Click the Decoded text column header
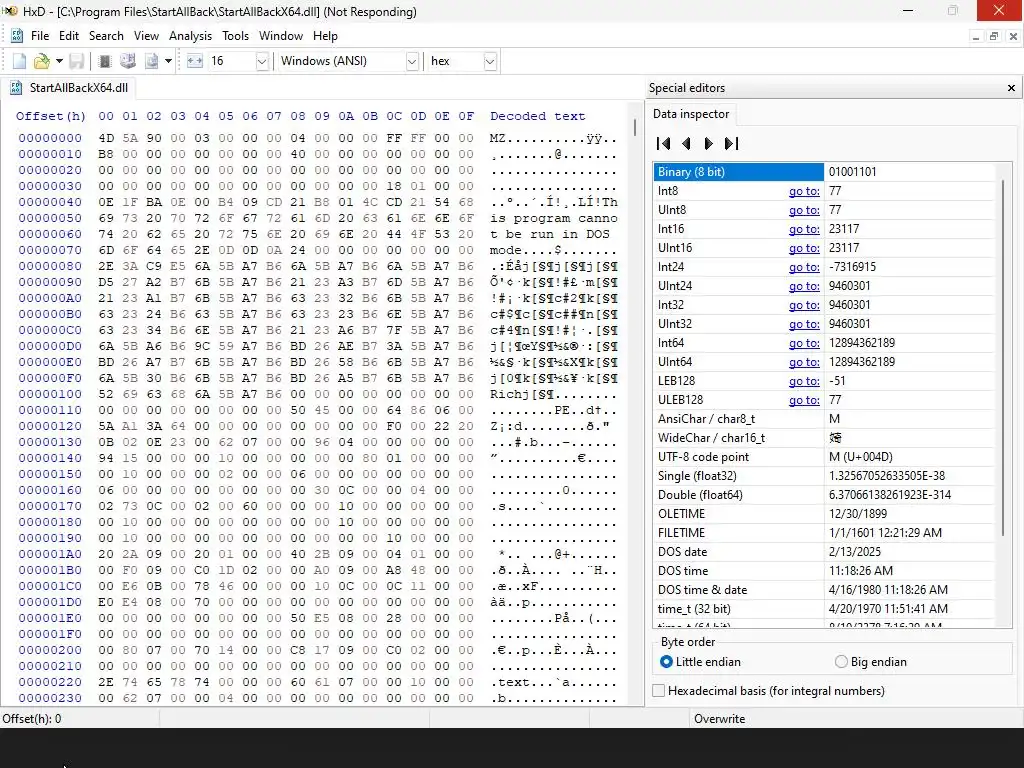Screen dimensions: 1024x768 (537, 116)
